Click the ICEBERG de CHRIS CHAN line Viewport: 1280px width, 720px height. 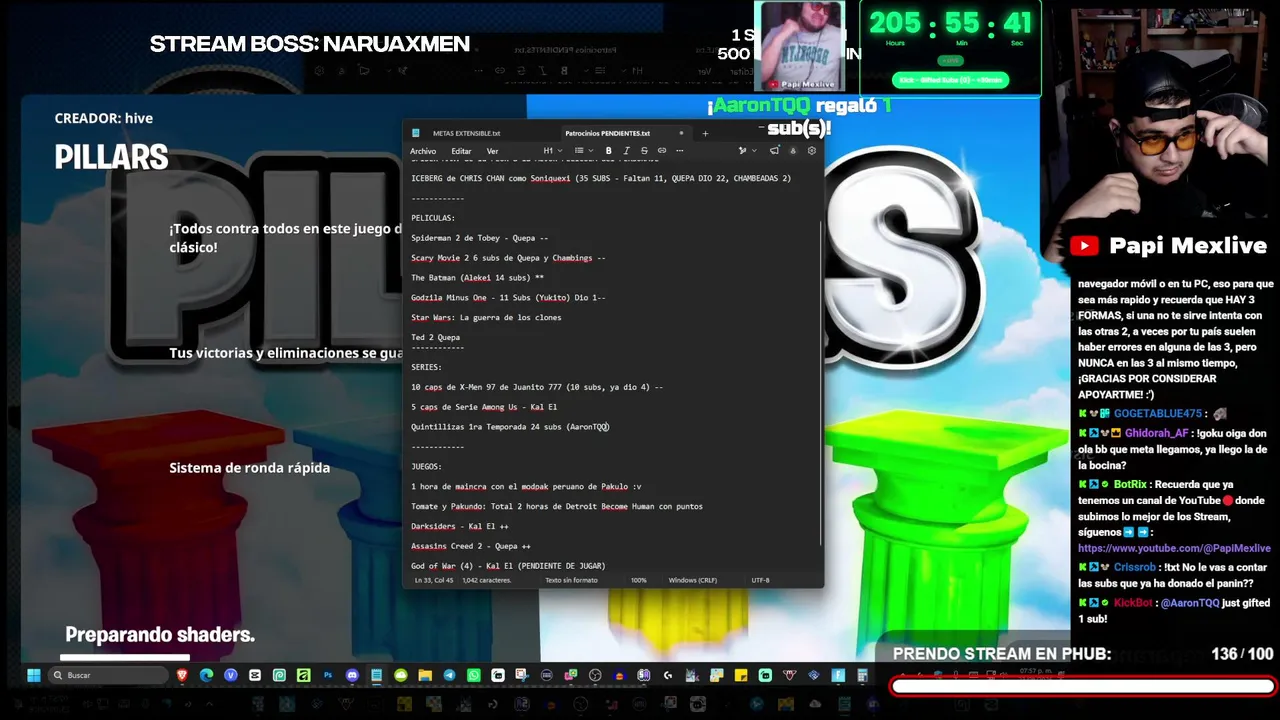601,178
